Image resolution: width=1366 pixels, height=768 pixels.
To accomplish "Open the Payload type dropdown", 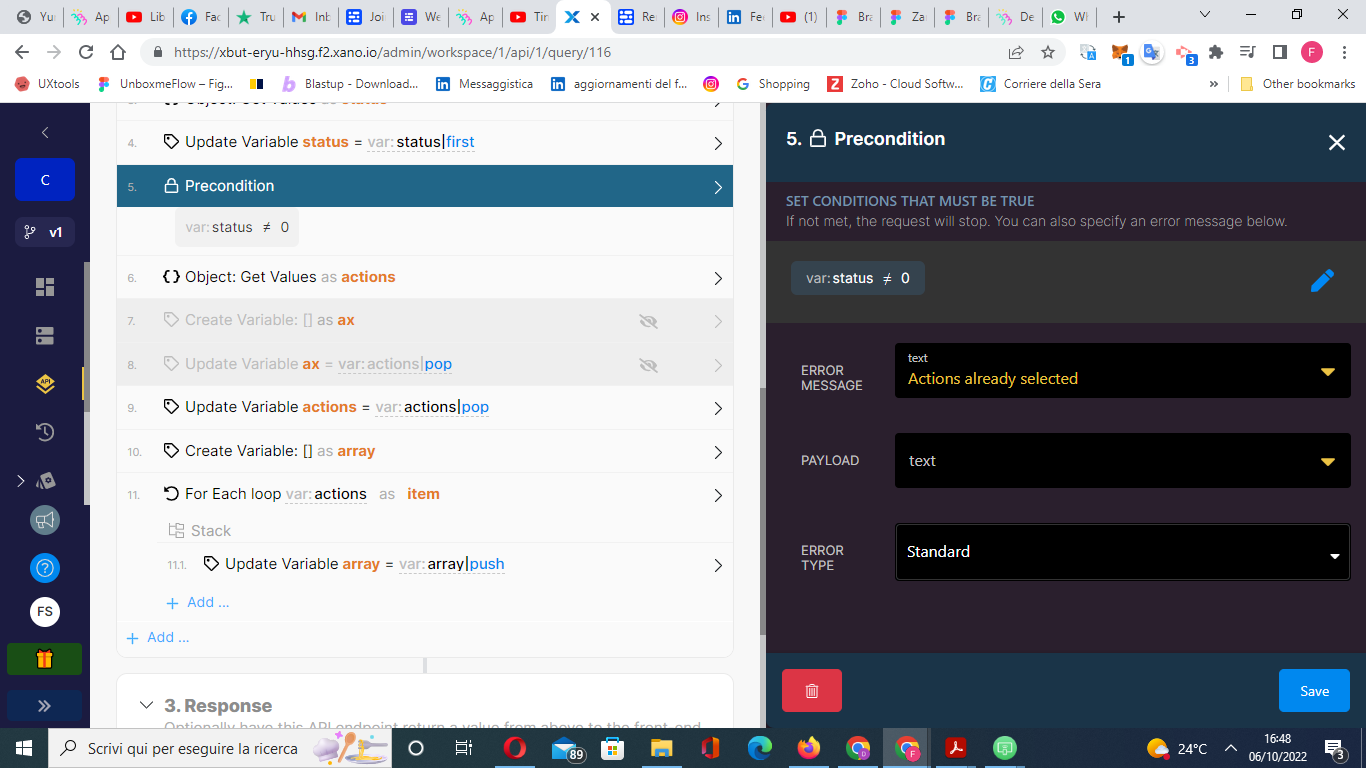I will click(x=1328, y=461).
